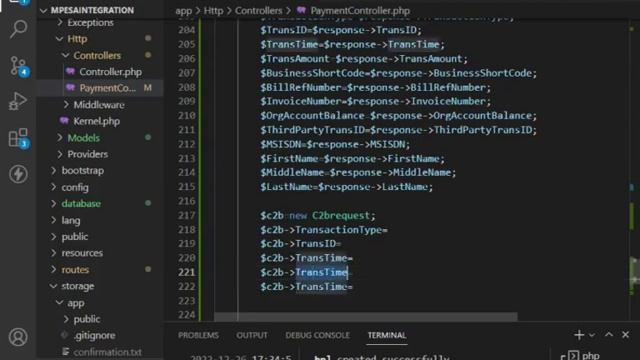Screen dimensions: 640x360
Task: Switch to the OUTPUT tab
Action: point(252,335)
